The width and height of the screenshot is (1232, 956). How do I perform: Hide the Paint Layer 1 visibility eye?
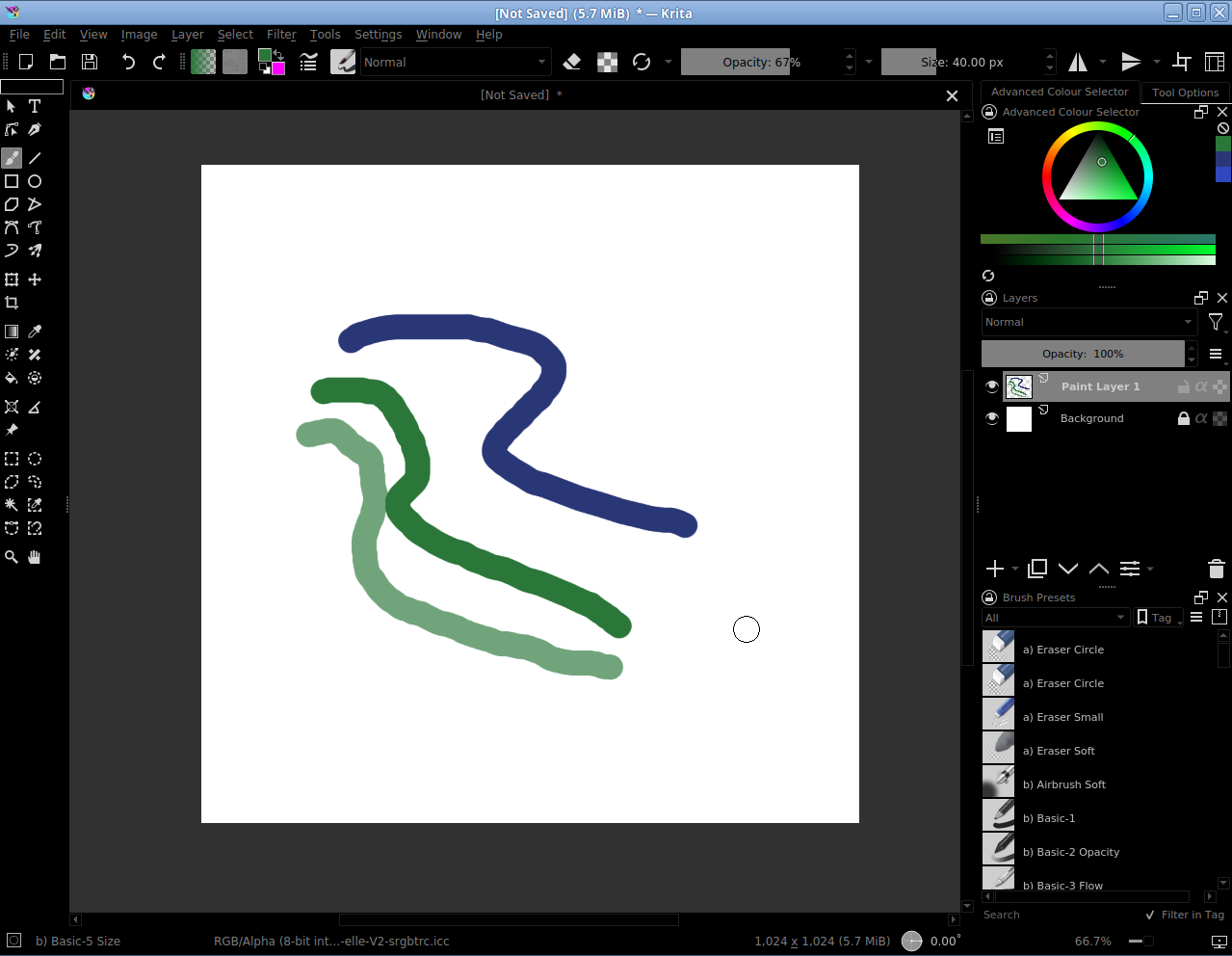point(992,386)
